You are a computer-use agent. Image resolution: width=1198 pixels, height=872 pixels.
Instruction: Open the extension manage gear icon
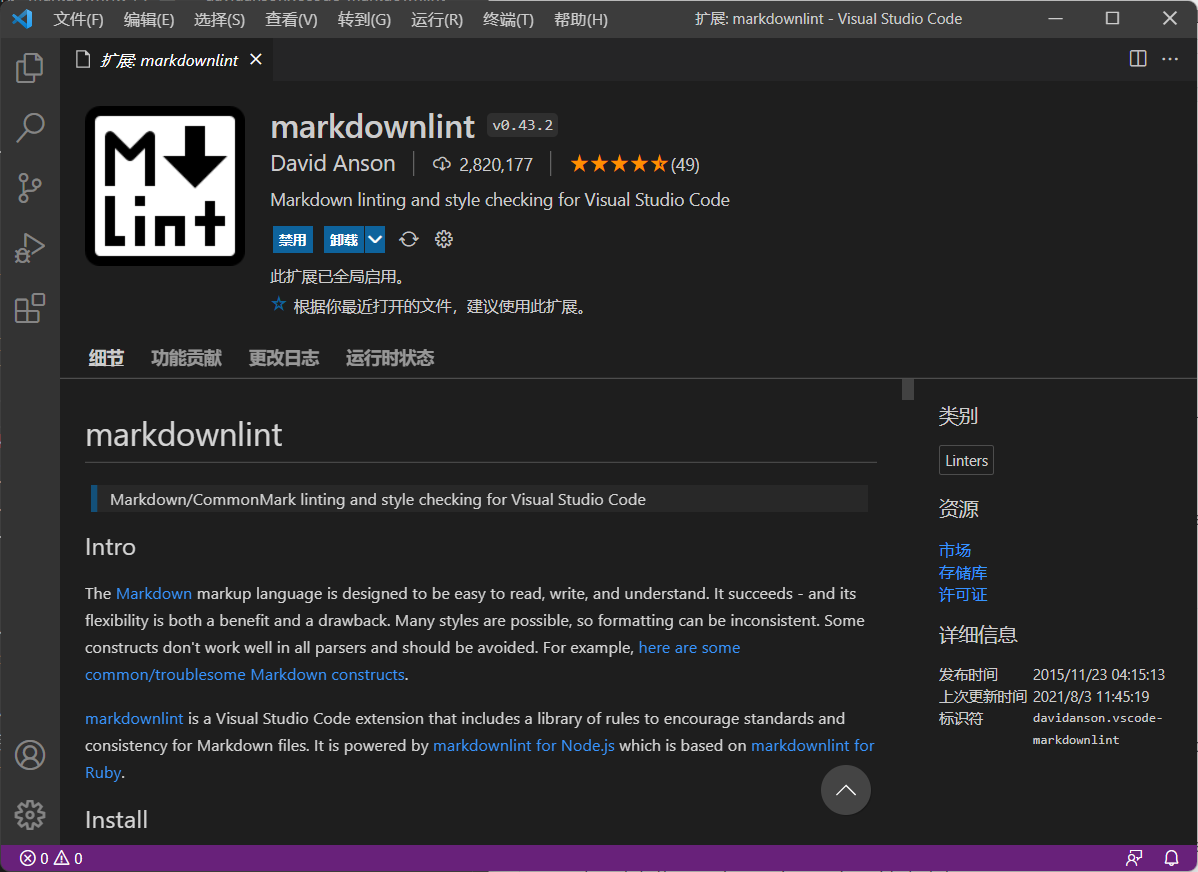[x=444, y=239]
